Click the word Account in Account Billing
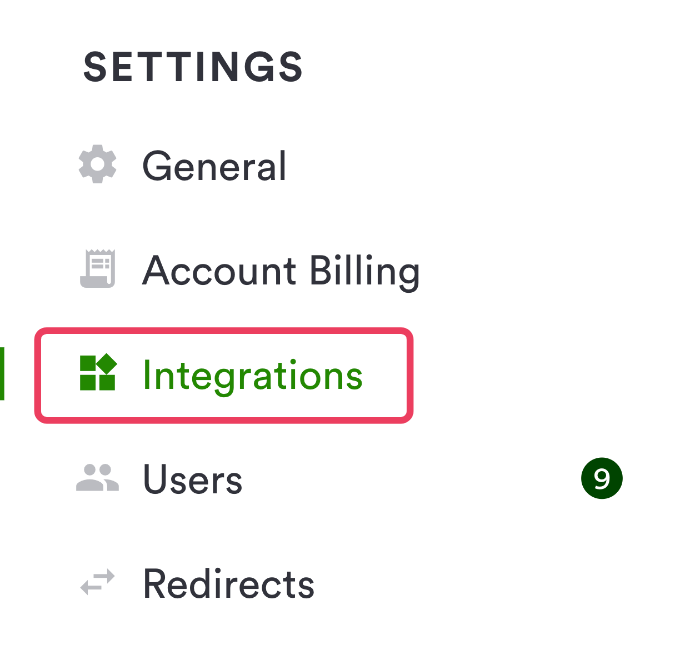Viewport: 676px width, 665px height. click(219, 271)
